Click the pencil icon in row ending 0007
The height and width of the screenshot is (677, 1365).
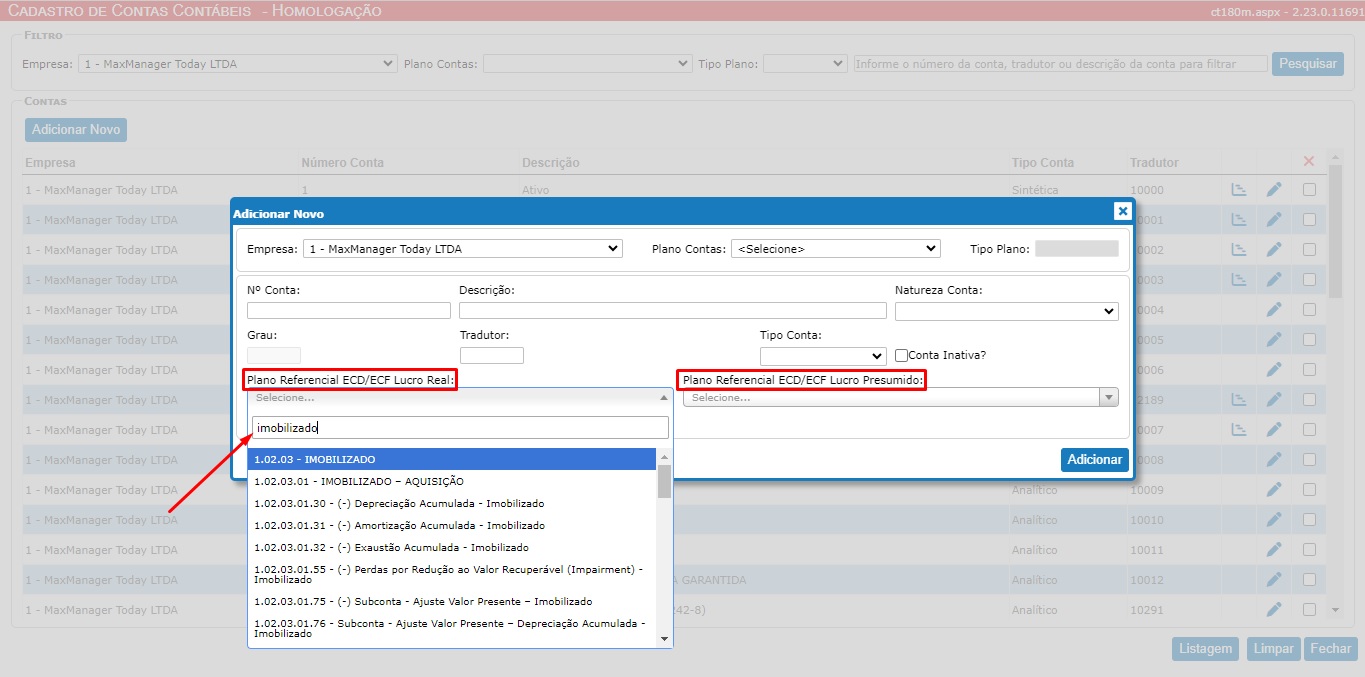1274,430
